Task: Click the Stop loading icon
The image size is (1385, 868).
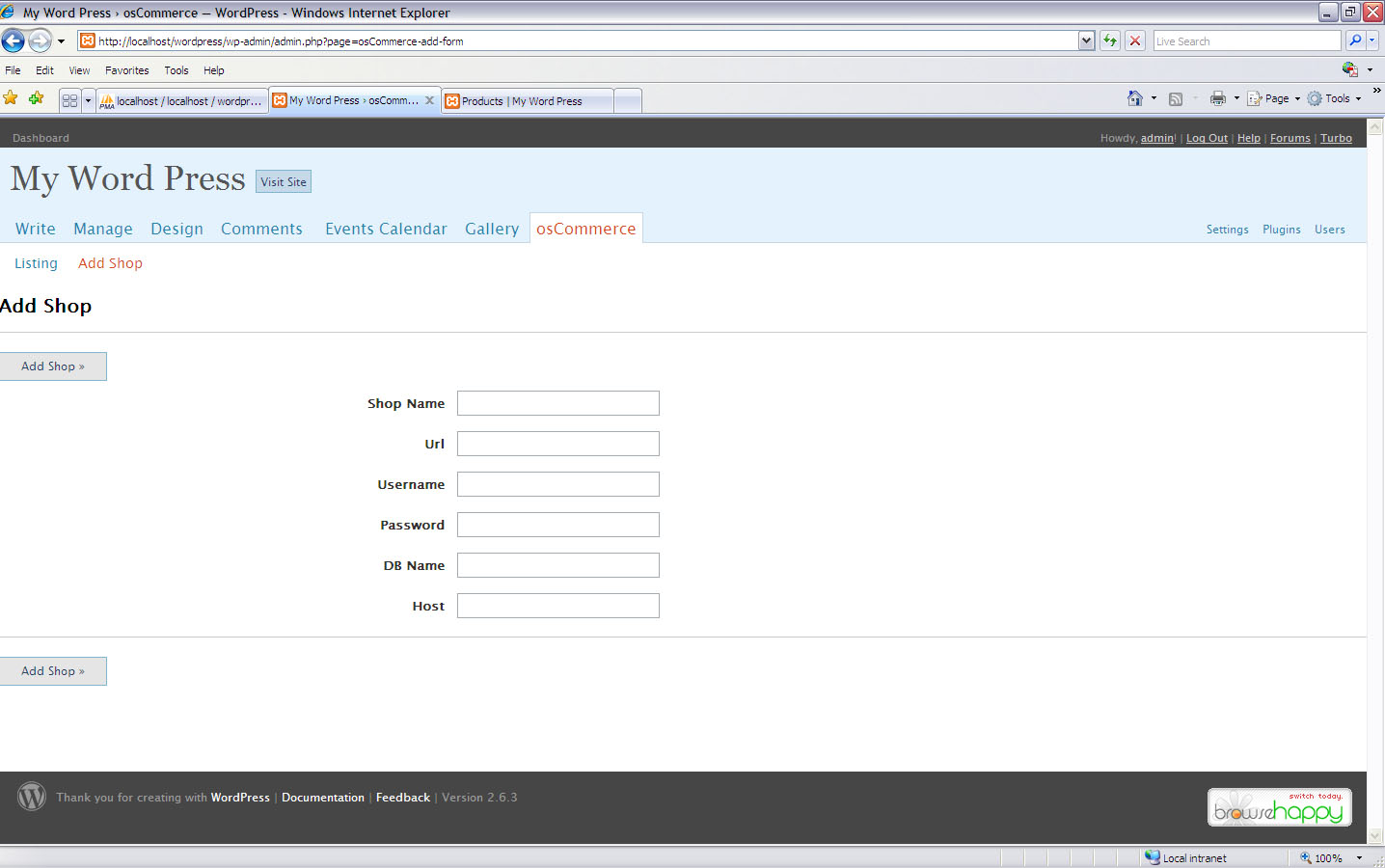Action: click(x=1135, y=41)
